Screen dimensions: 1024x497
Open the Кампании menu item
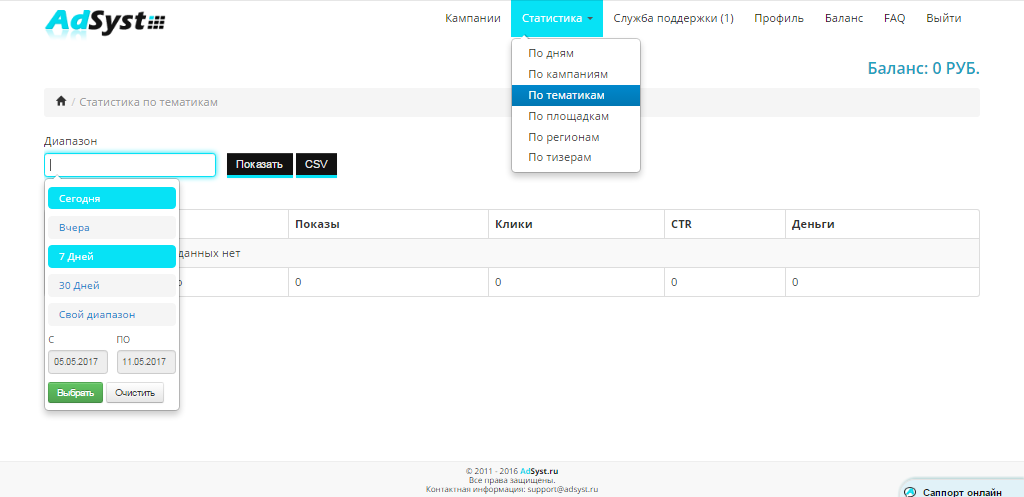(x=473, y=18)
